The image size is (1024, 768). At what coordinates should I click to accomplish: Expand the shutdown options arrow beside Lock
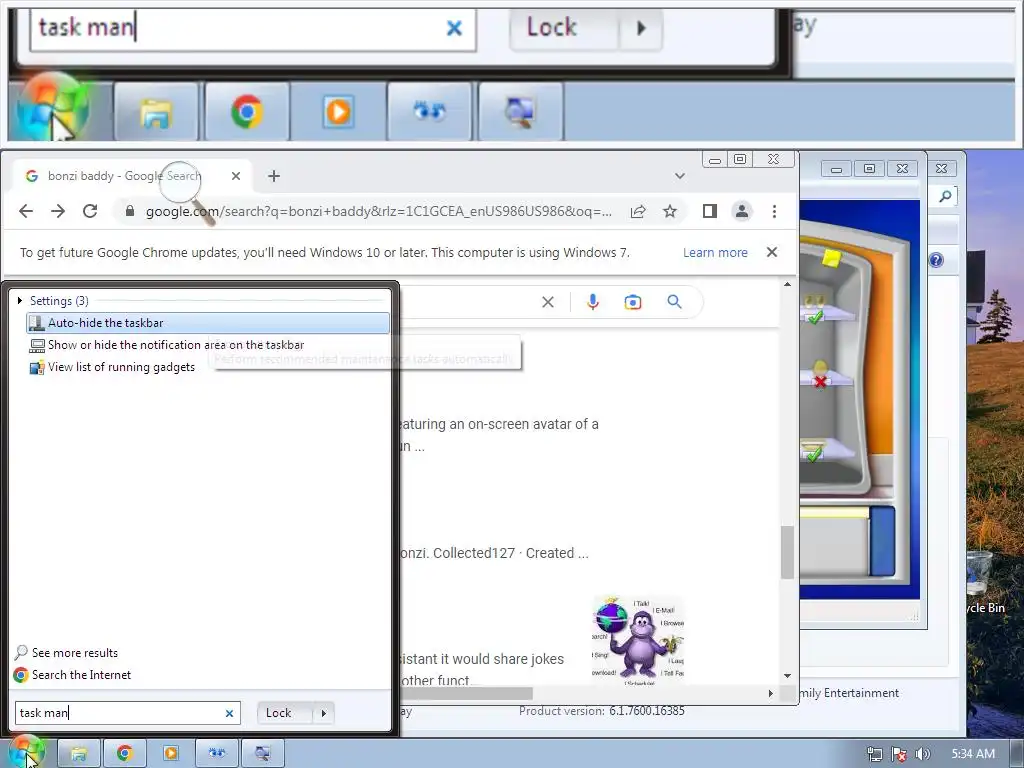tap(324, 713)
